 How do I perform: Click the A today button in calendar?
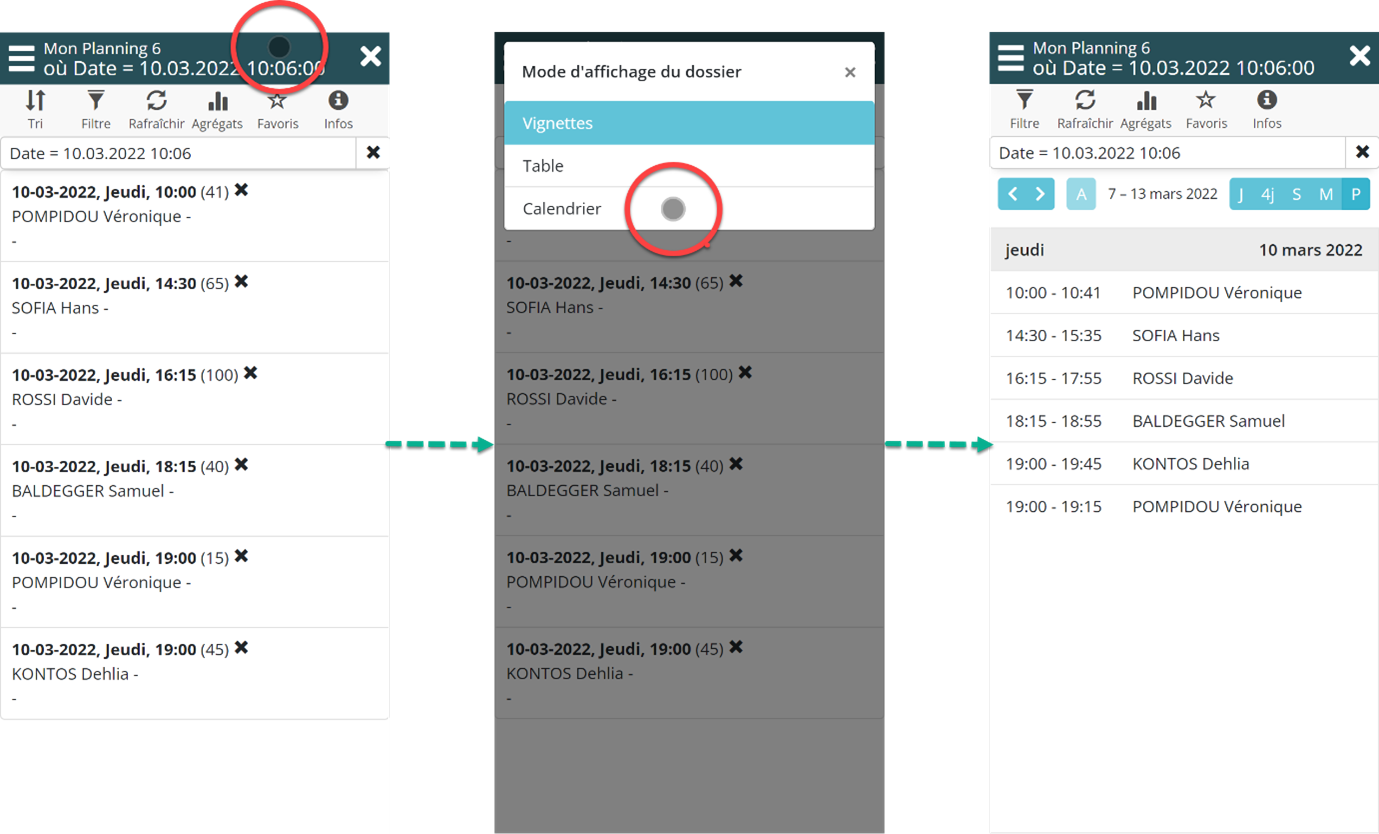[x=1081, y=194]
